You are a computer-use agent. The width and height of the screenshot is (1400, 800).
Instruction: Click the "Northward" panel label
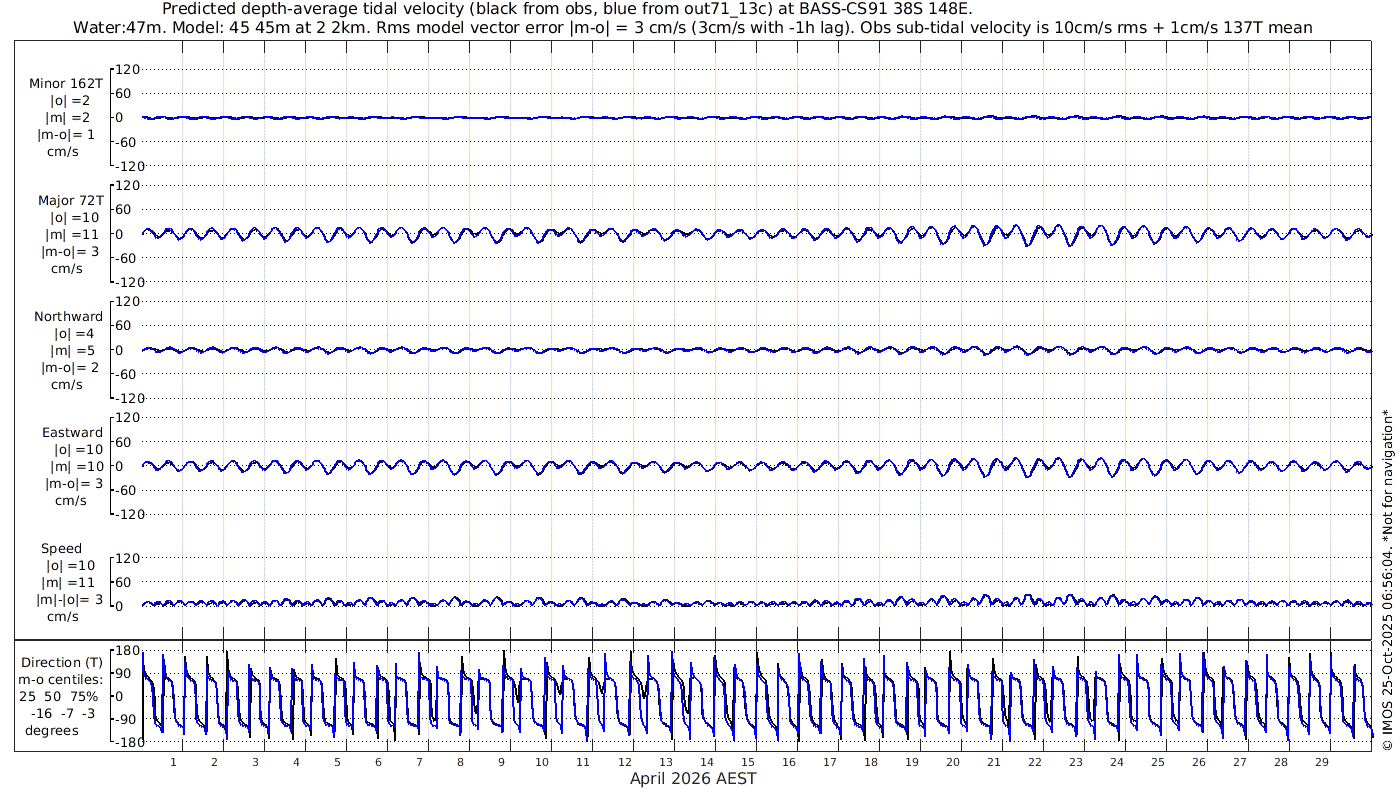tap(68, 316)
